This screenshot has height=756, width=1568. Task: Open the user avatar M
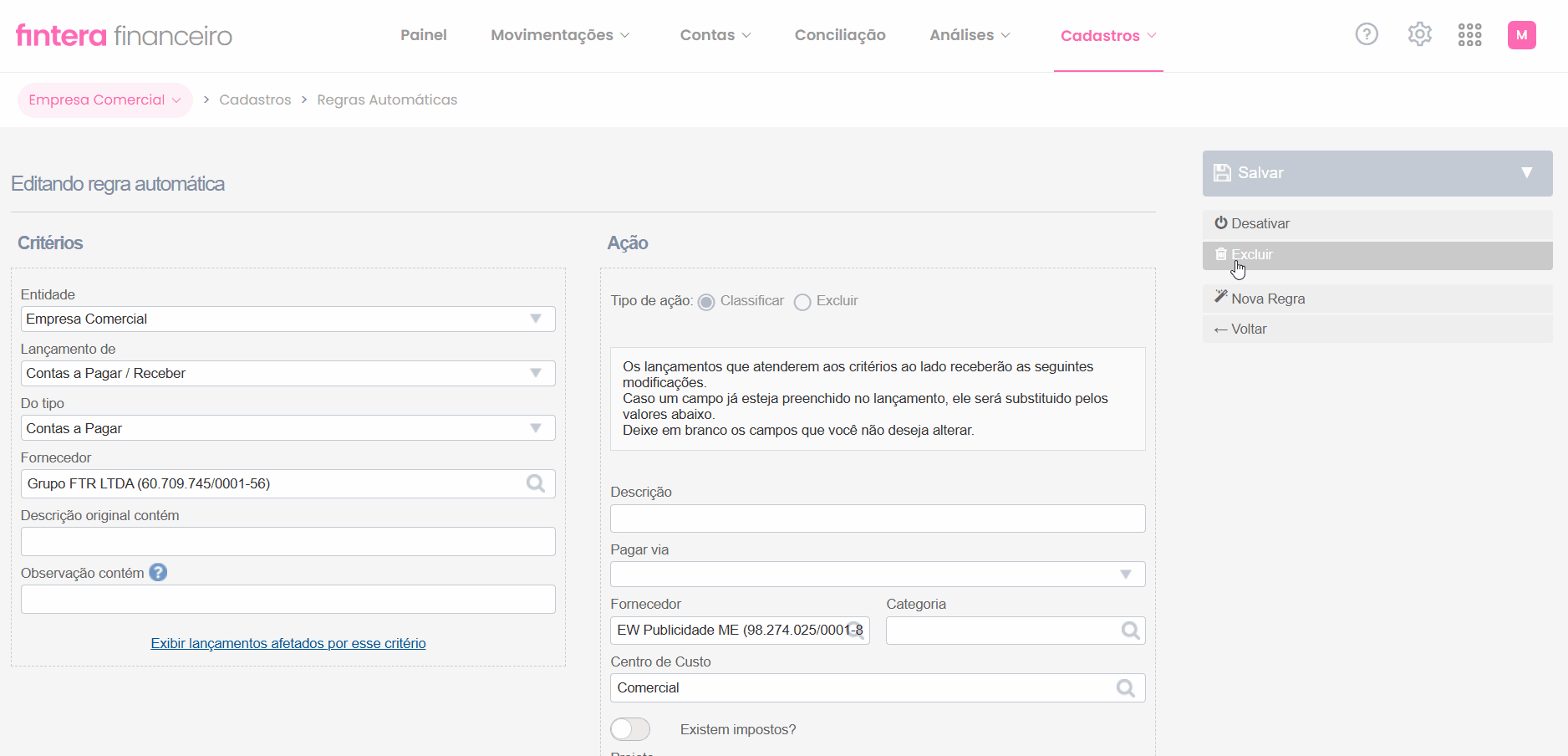pyautogui.click(x=1521, y=35)
